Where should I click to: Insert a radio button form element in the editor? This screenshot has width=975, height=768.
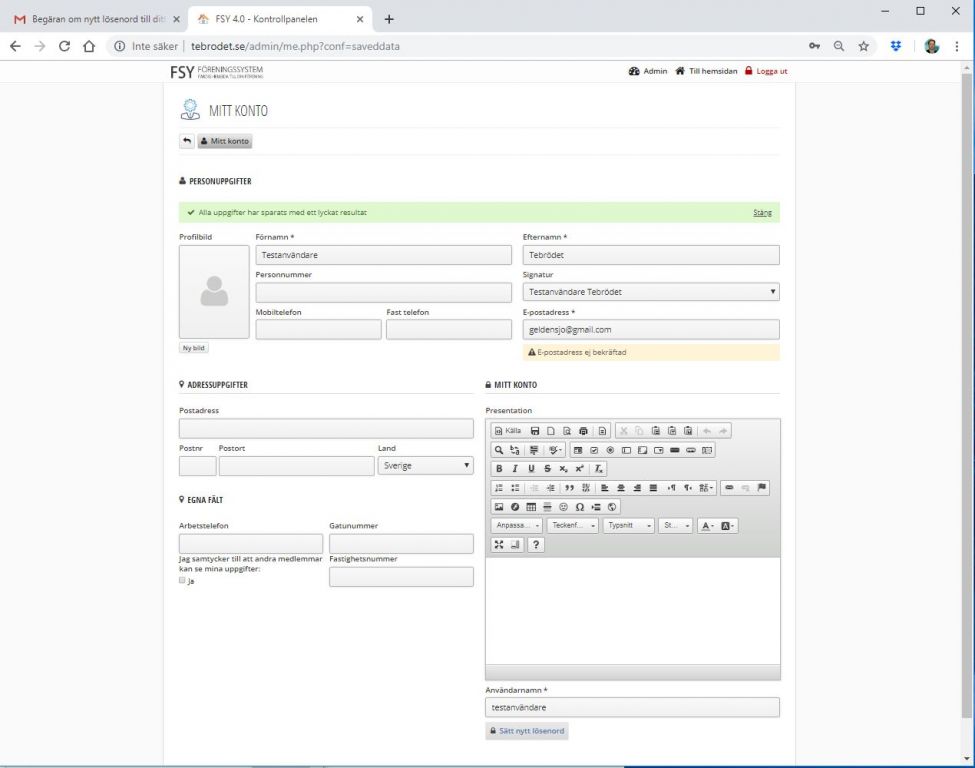pyautogui.click(x=610, y=450)
